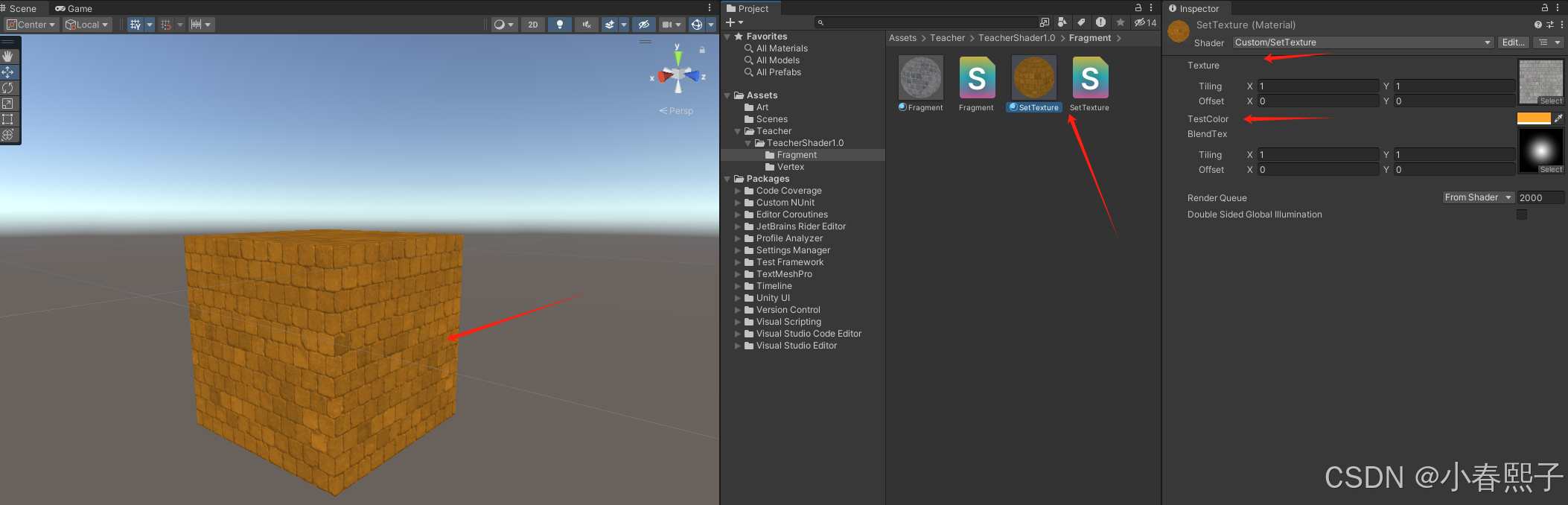Click the Project search field
The width and height of the screenshot is (1568, 505).
pyautogui.click(x=926, y=22)
